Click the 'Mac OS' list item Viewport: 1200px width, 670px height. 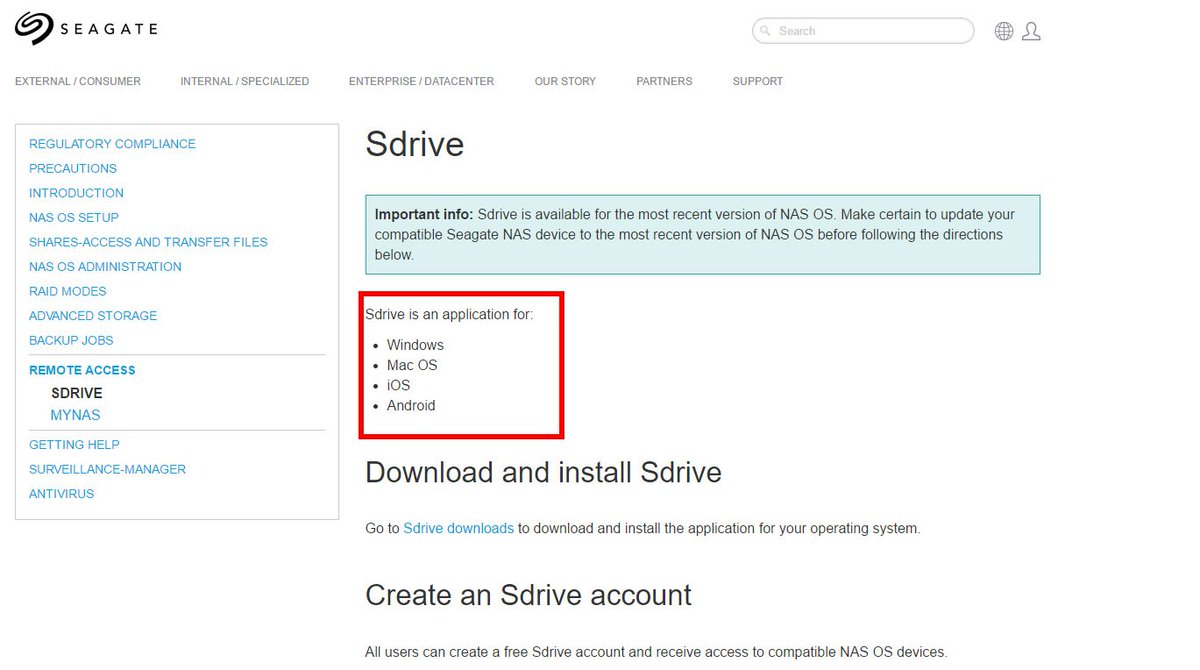pos(412,365)
